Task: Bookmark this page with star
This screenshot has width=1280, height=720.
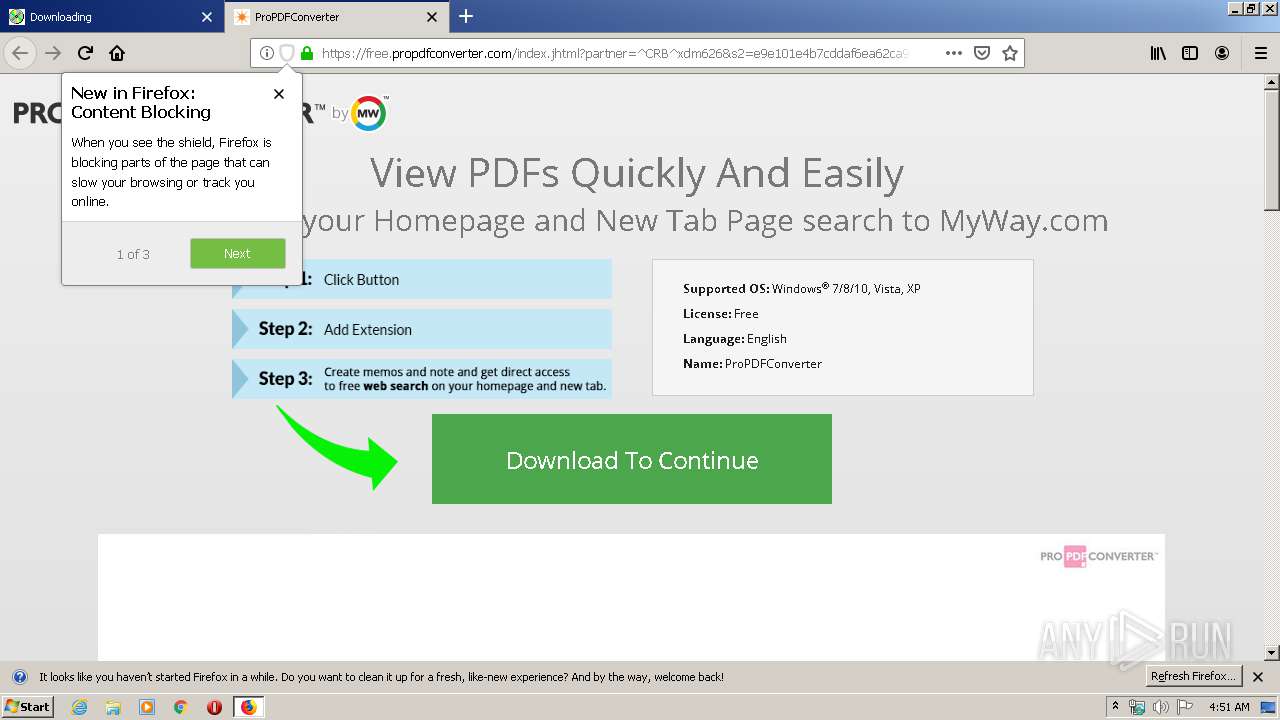Action: pyautogui.click(x=1010, y=53)
